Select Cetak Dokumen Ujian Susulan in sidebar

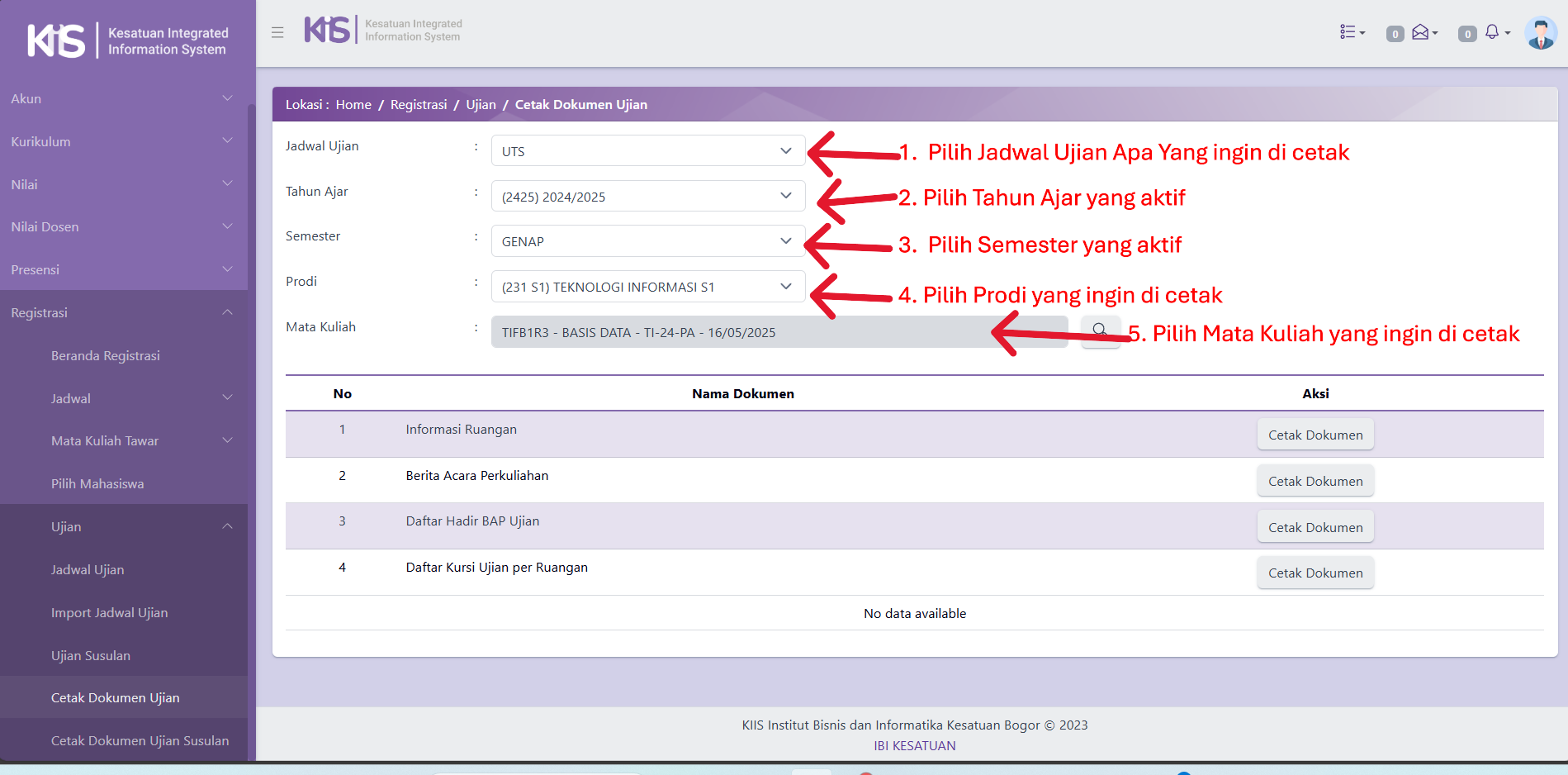(x=140, y=740)
